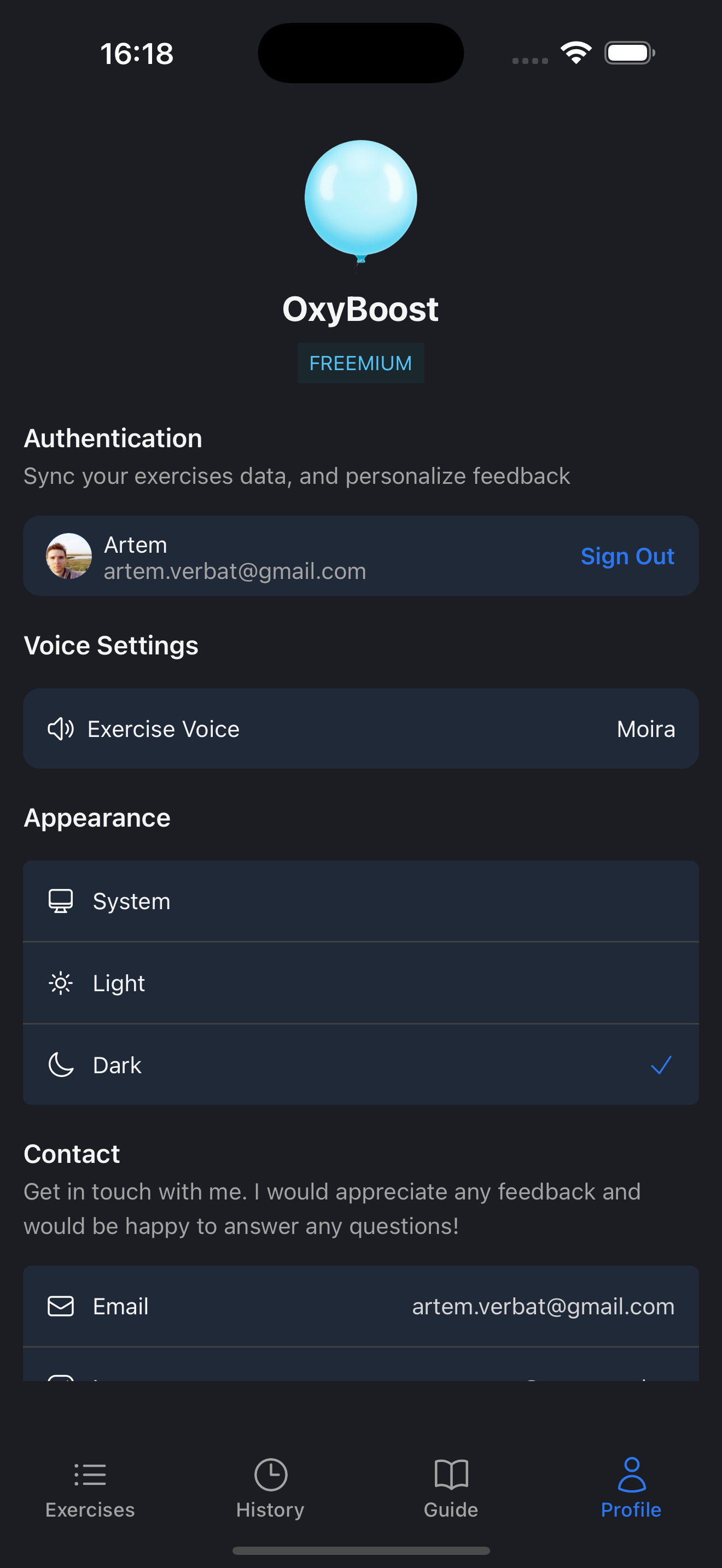
Task: Tap the sun icon next to Light
Action: [60, 983]
